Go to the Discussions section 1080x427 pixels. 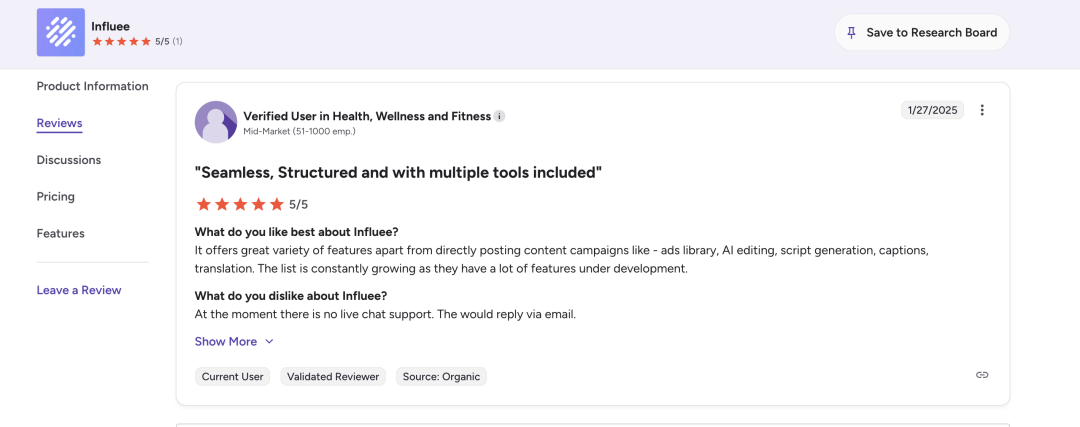[69, 160]
